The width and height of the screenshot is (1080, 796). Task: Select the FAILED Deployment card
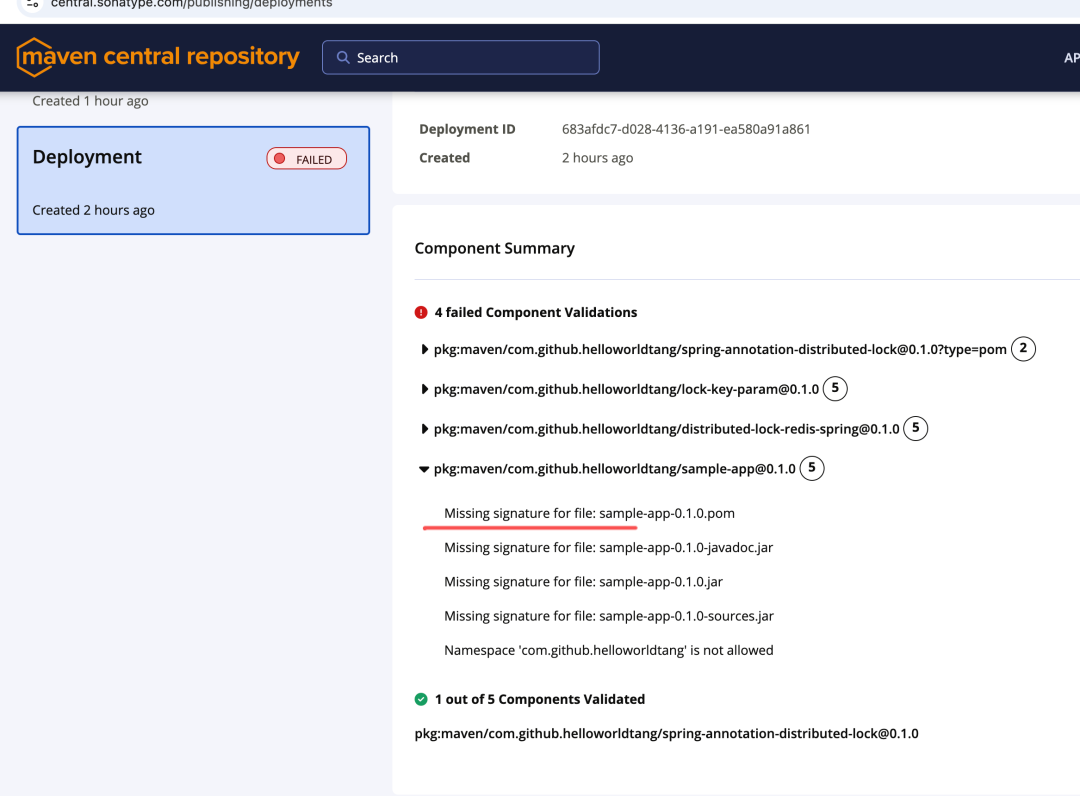click(194, 180)
